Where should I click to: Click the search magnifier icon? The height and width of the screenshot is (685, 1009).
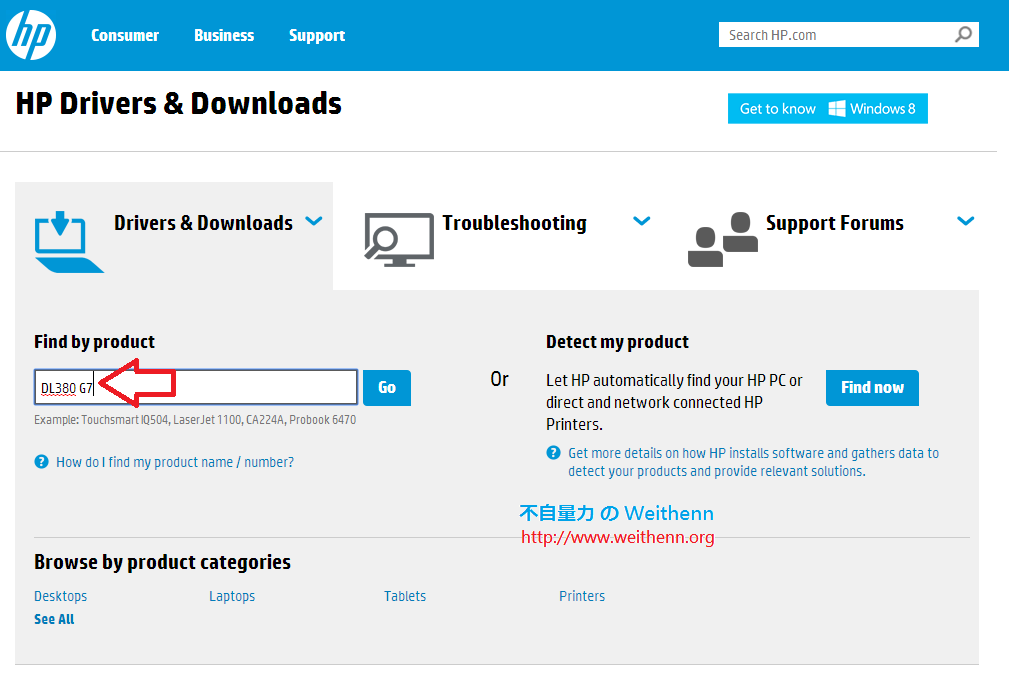962,34
